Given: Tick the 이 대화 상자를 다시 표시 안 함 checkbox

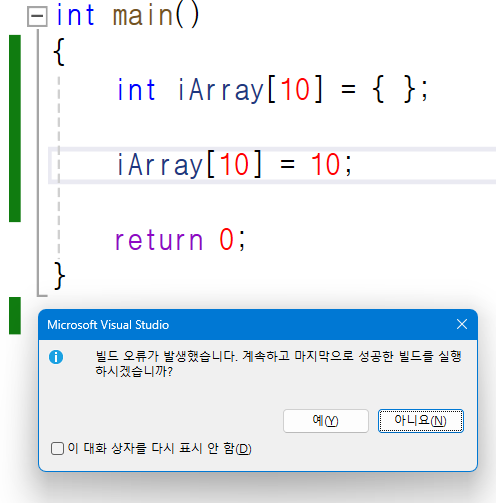Looking at the screenshot, I should (x=57, y=448).
